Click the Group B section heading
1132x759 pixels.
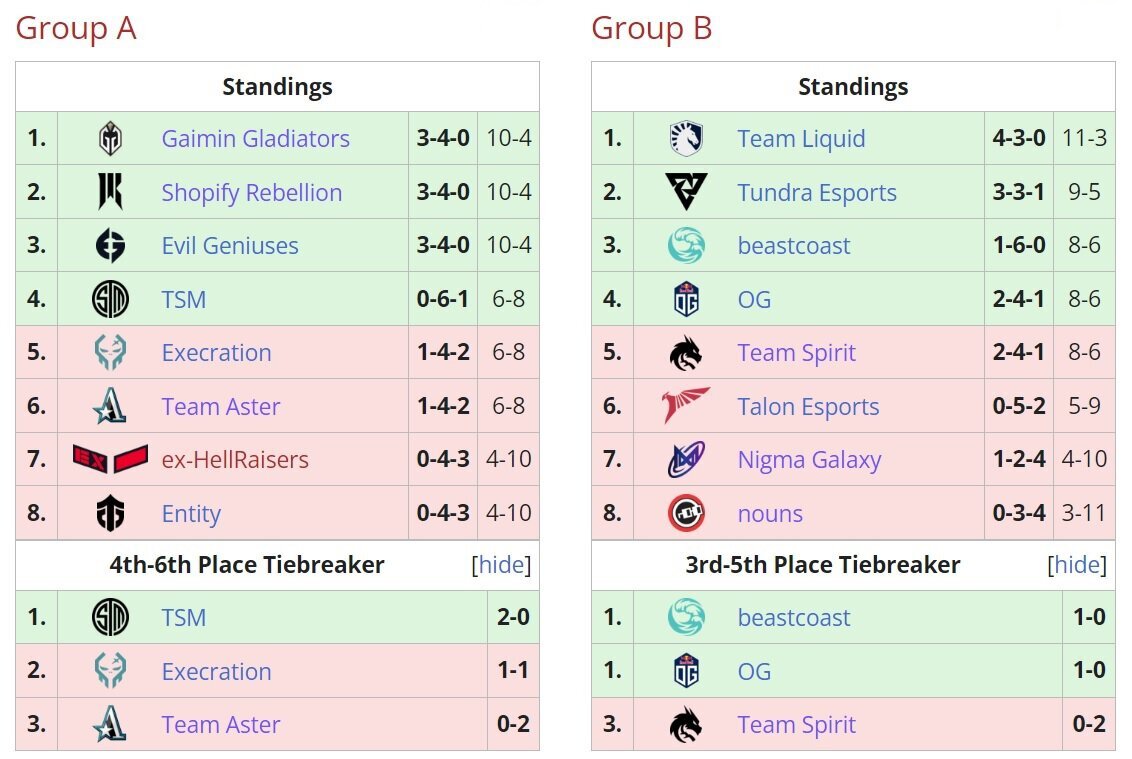(x=651, y=28)
